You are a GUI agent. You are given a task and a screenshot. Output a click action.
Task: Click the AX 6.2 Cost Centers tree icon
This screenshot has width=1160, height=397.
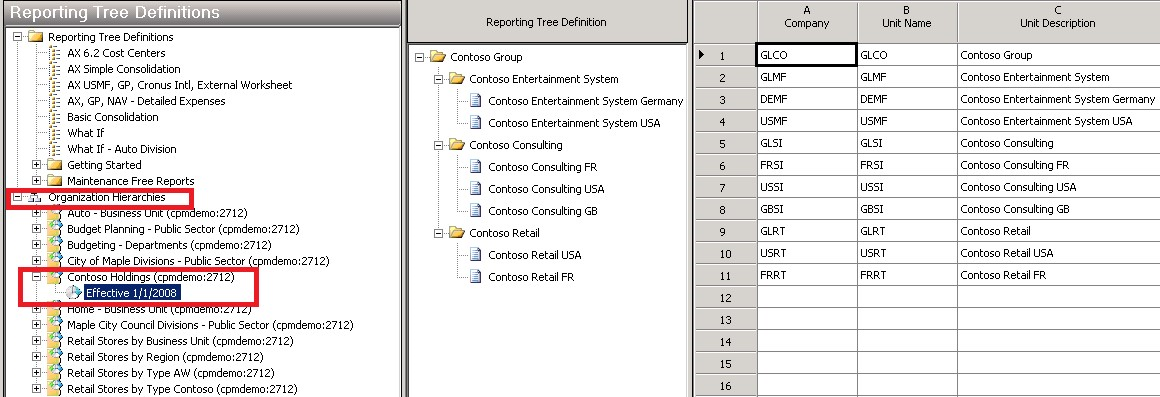click(54, 53)
